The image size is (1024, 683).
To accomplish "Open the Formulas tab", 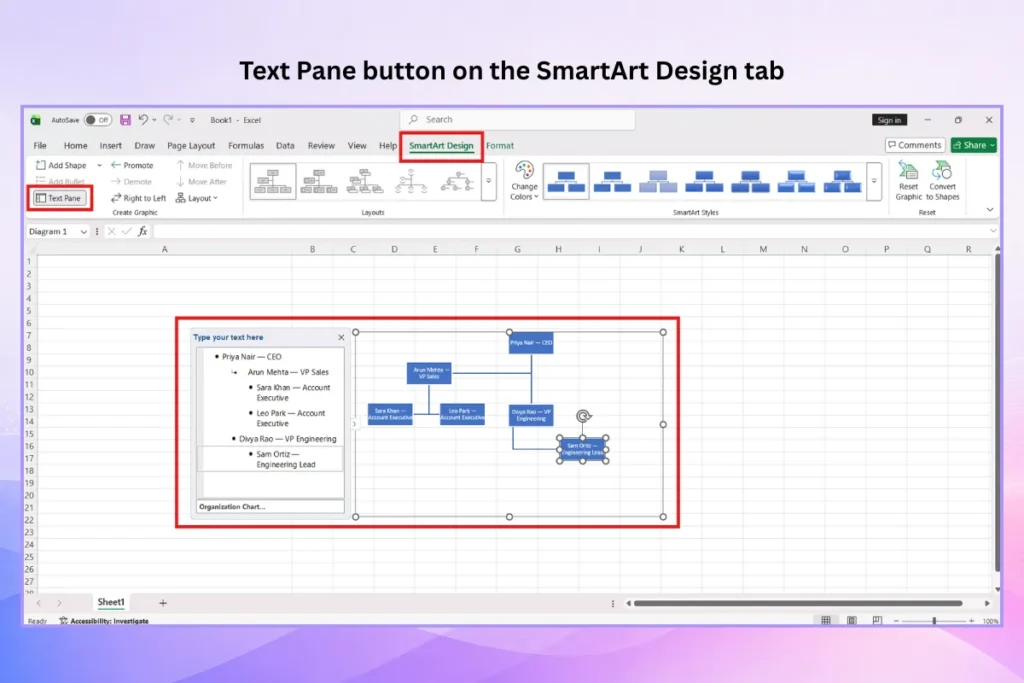I will click(246, 146).
